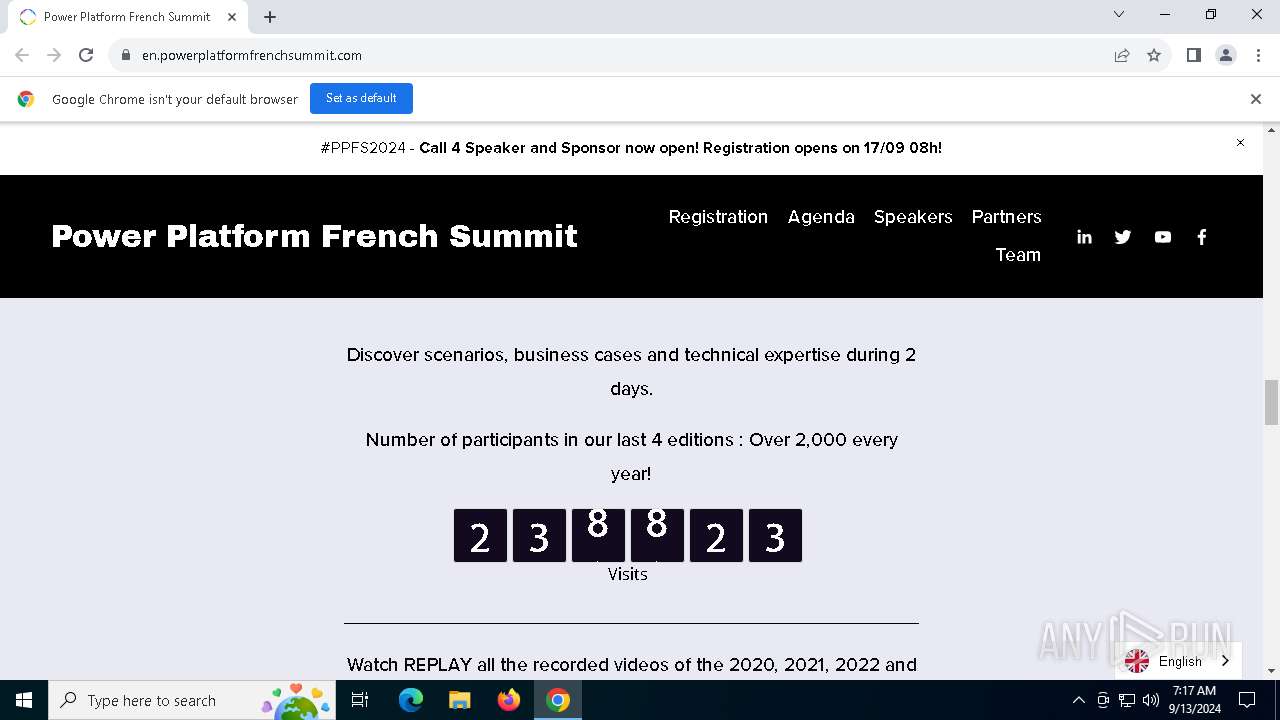Screen dimensions: 1280x720
Task: Launch Microsoft Edge from taskbar
Action: click(411, 700)
